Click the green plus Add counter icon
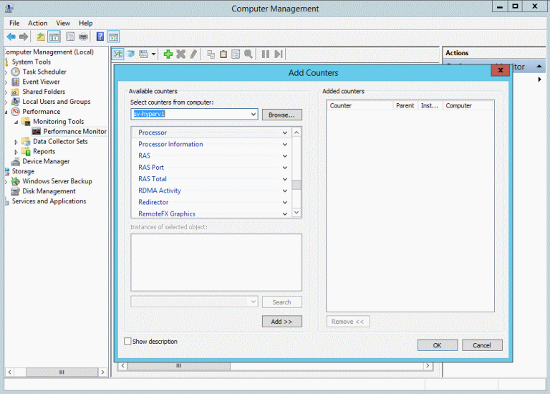The width and height of the screenshot is (550, 394). [168, 54]
